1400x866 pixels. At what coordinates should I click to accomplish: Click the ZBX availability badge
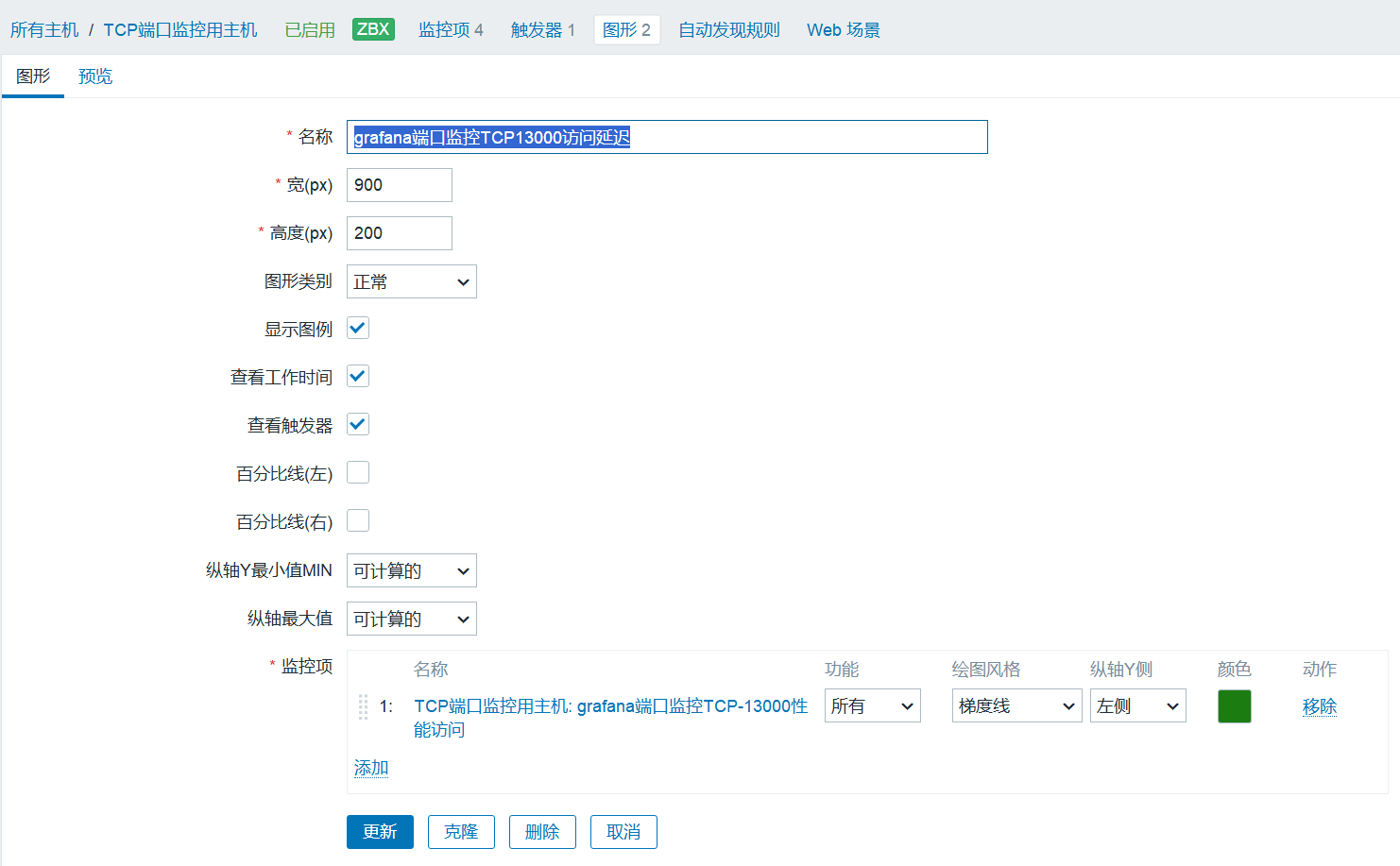pos(373,29)
